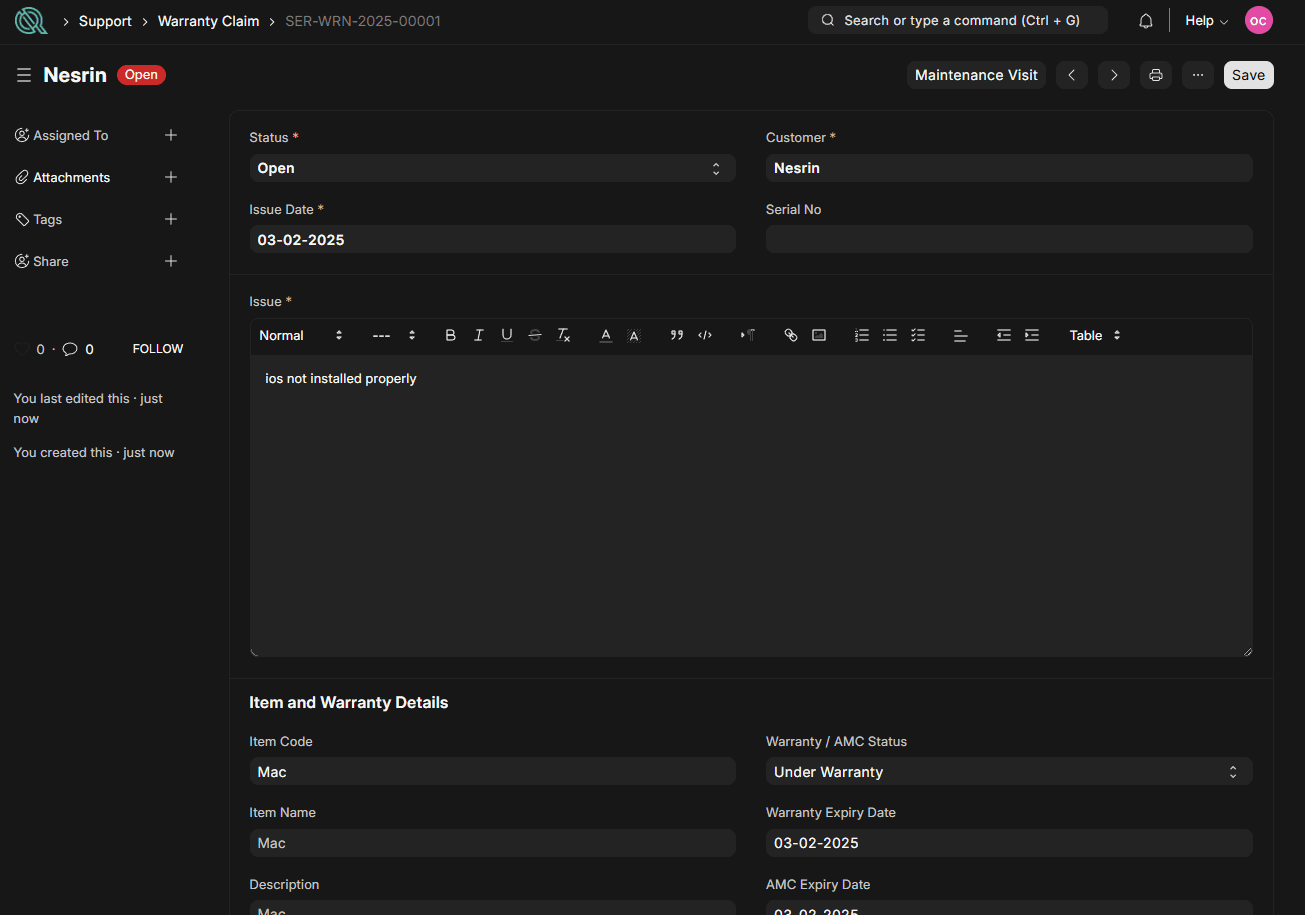
Task: Apply strikethrough in Issue editor
Action: click(x=535, y=335)
